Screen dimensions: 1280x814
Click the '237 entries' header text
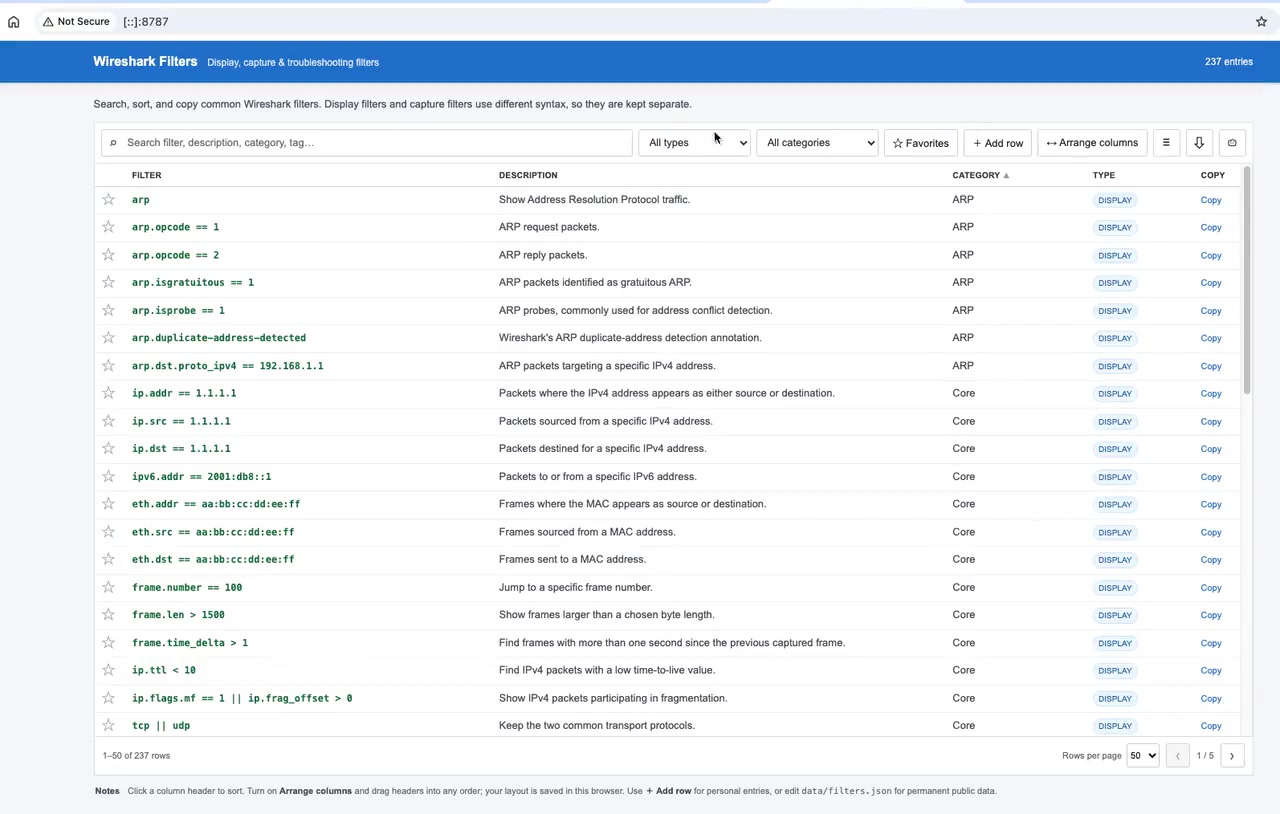click(1229, 62)
